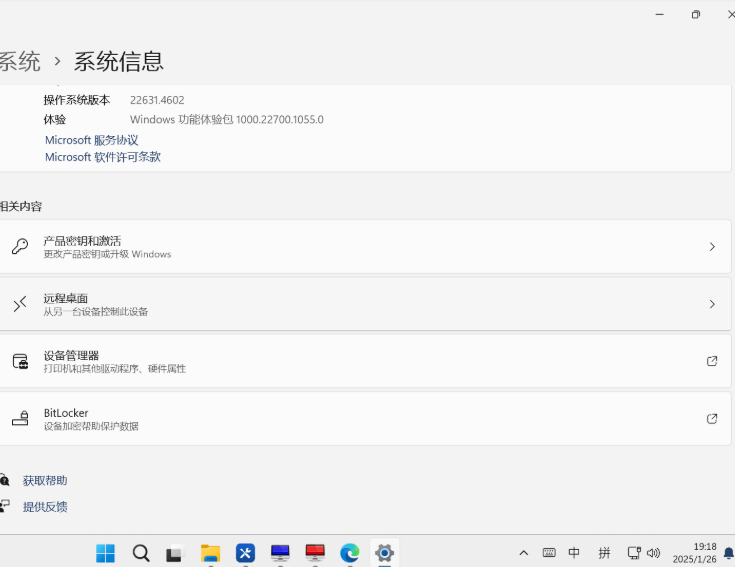This screenshot has height=567, width=735.
Task: Click the help icon beside 获取帮助
Action: [x=4, y=480]
